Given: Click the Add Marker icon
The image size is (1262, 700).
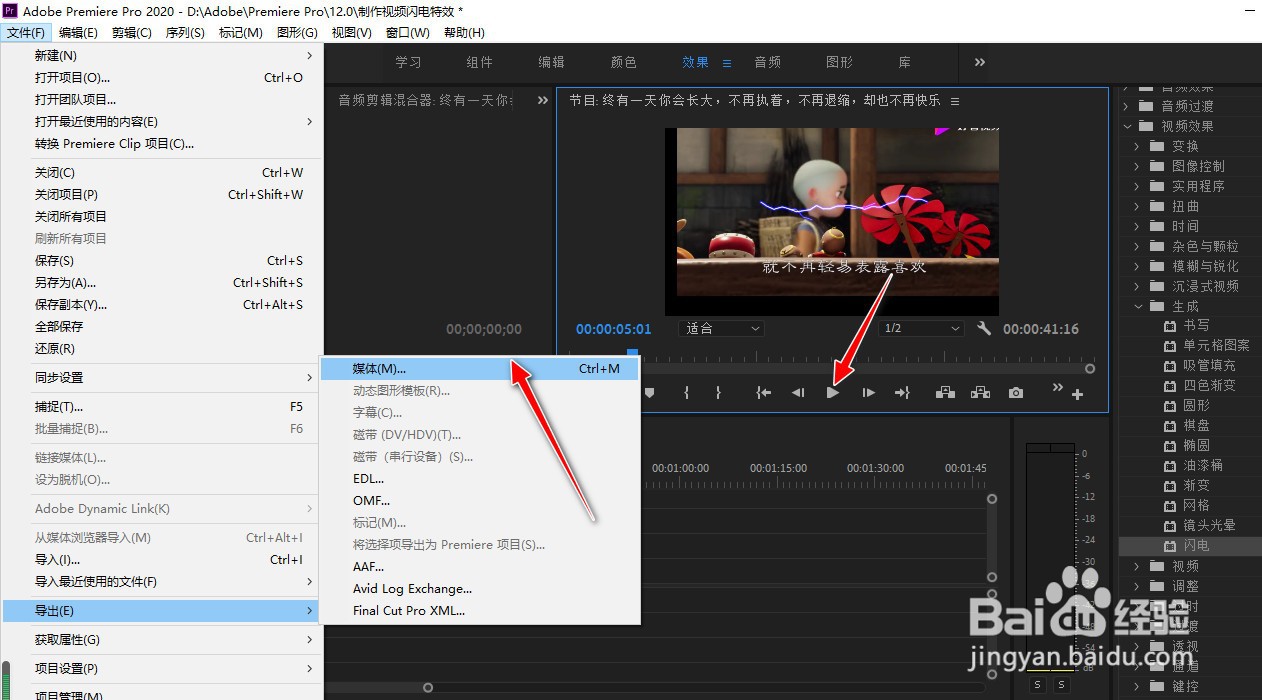Looking at the screenshot, I should 650,393.
